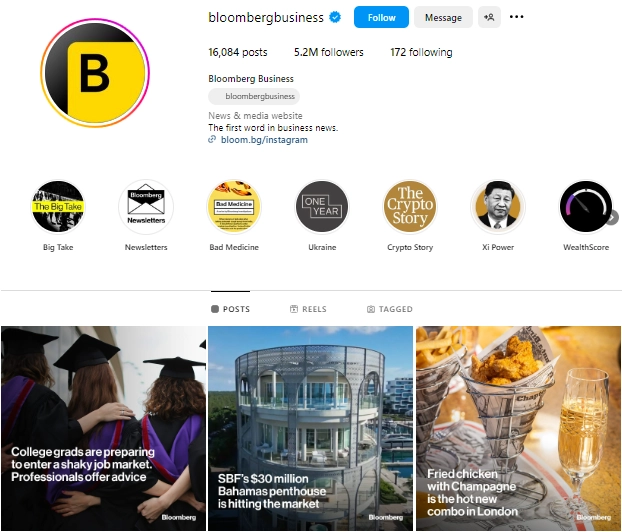Open the Newsletters story highlight
The width and height of the screenshot is (622, 532).
146,207
